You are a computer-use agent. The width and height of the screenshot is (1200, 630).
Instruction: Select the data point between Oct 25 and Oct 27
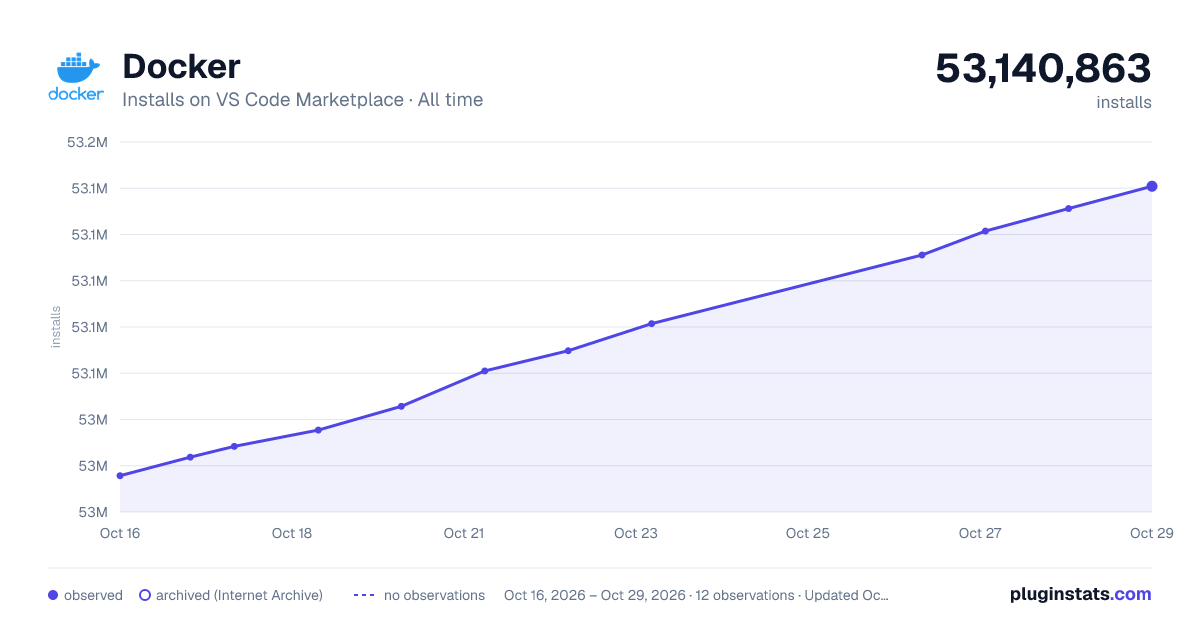tap(922, 255)
